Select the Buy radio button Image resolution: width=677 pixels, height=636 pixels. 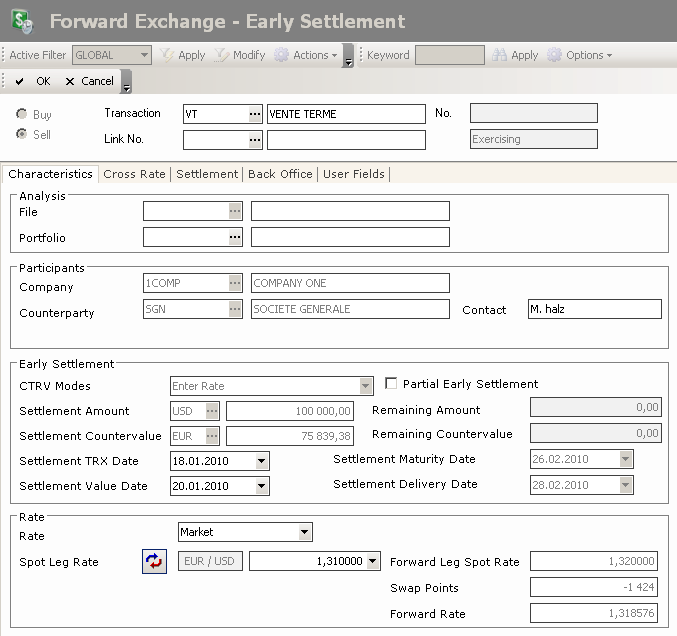22,115
